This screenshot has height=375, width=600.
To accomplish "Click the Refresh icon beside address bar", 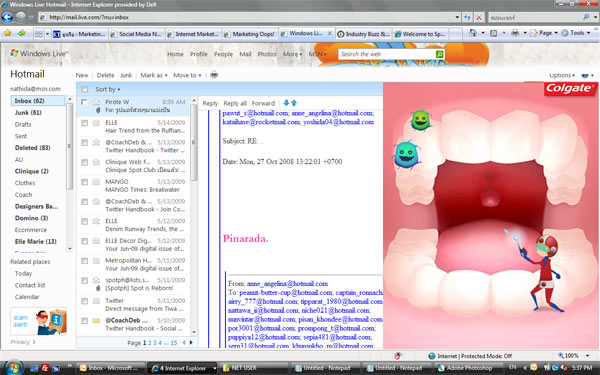I will click(x=467, y=17).
